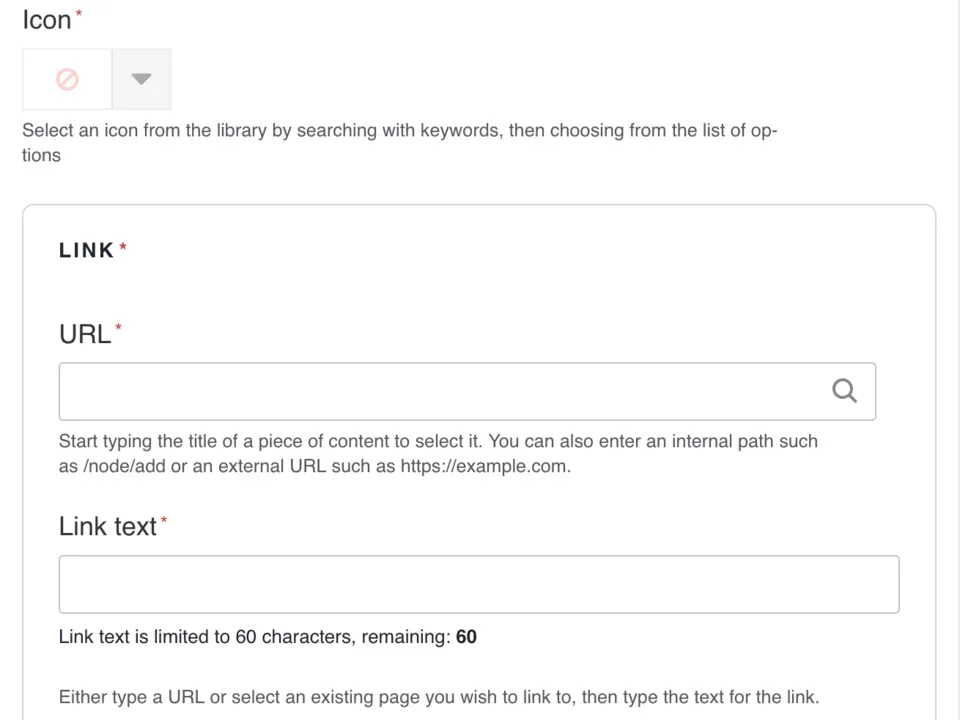Select the Link text label
This screenshot has width=960, height=720.
[107, 526]
